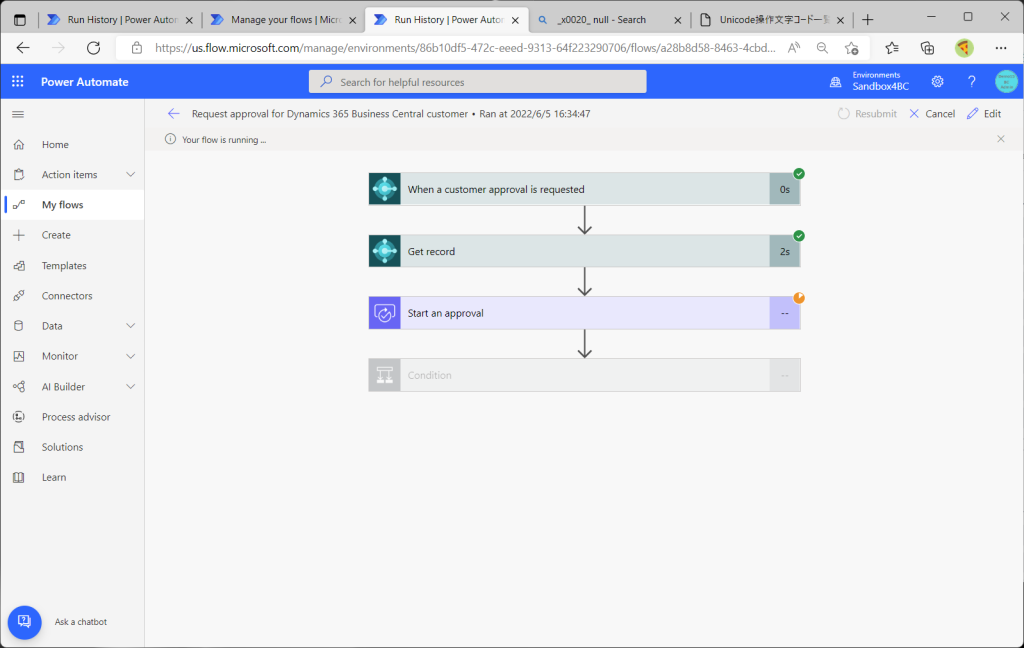Dismiss the flow is running banner
The image size is (1024, 648).
[x=1000, y=139]
